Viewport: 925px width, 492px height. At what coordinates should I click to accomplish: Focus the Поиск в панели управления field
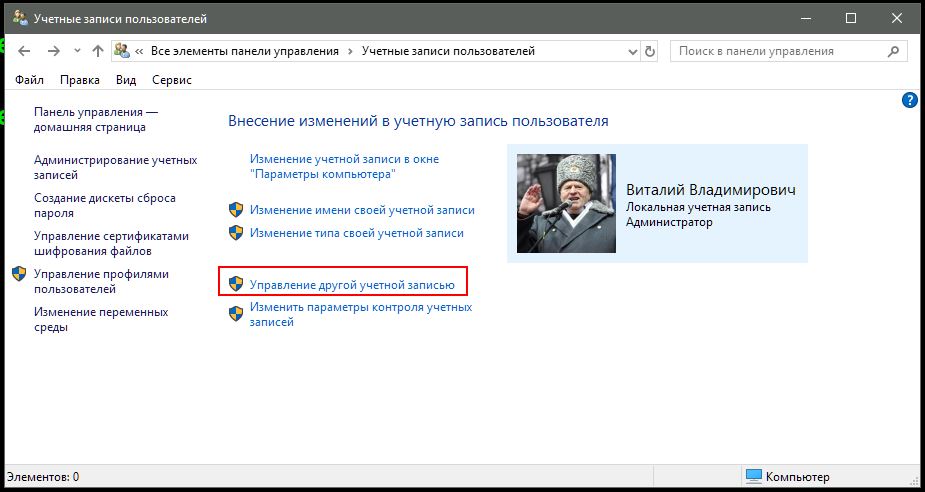788,51
